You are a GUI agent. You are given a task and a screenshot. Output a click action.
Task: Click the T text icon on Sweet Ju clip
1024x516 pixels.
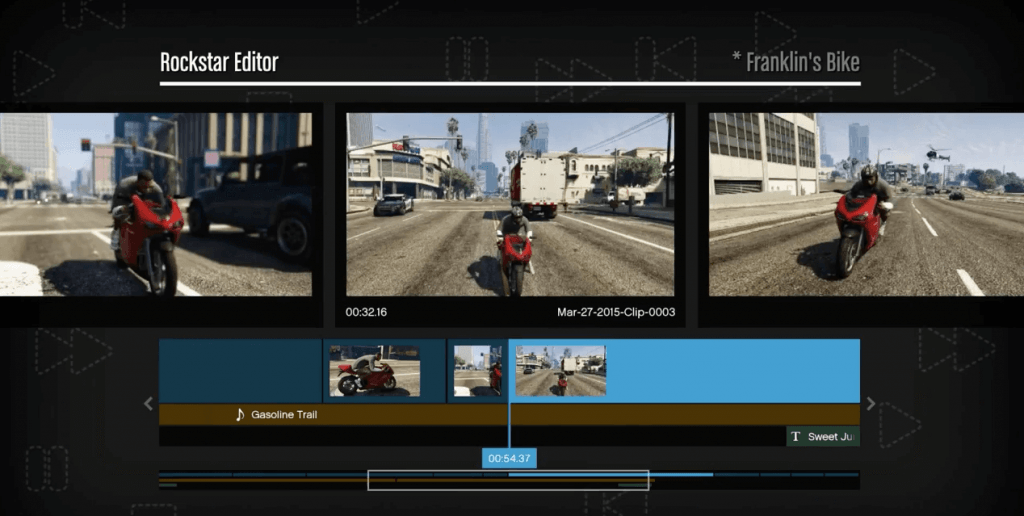click(x=795, y=437)
